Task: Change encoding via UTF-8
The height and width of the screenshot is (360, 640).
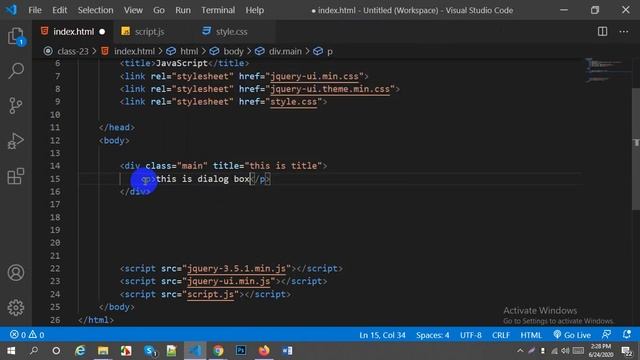Action: point(471,335)
